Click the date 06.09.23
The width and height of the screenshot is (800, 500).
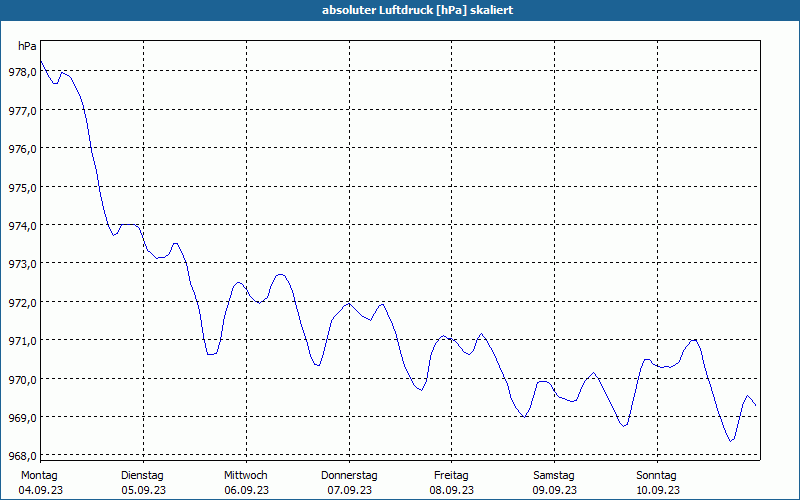pyautogui.click(x=246, y=490)
